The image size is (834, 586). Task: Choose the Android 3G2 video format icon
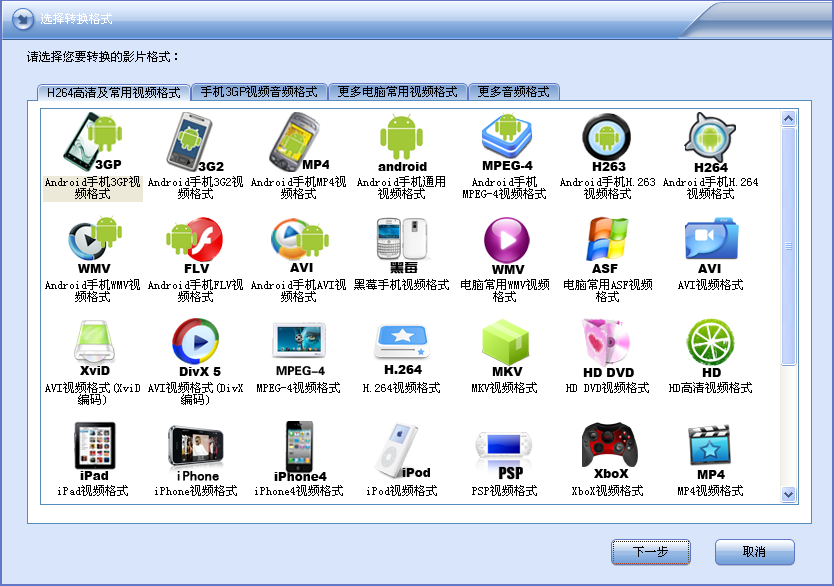pyautogui.click(x=195, y=142)
